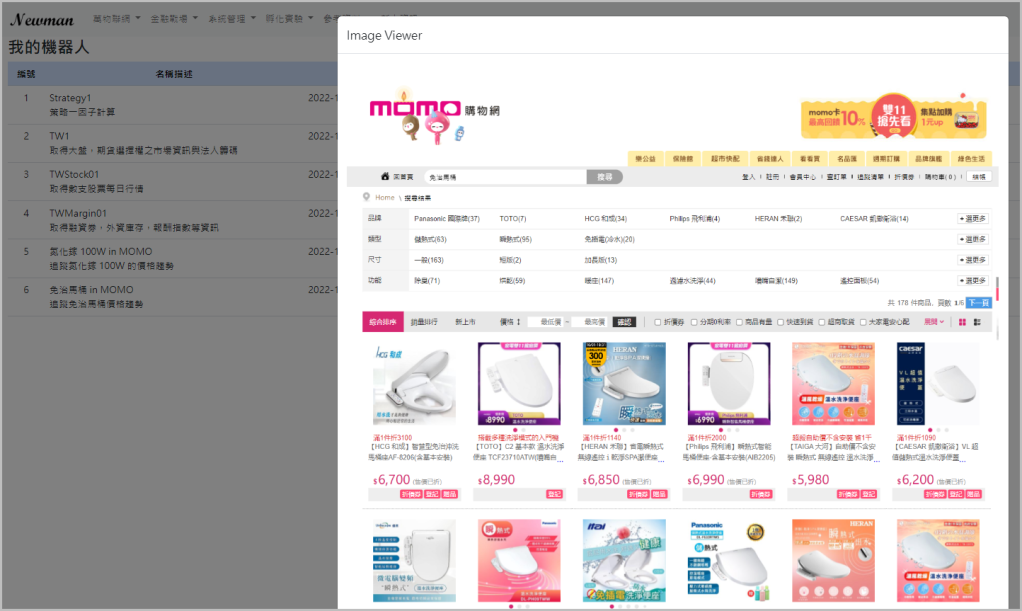Open the 展開 filter dropdown
Screen dimensions: 1022x611
(x=934, y=322)
